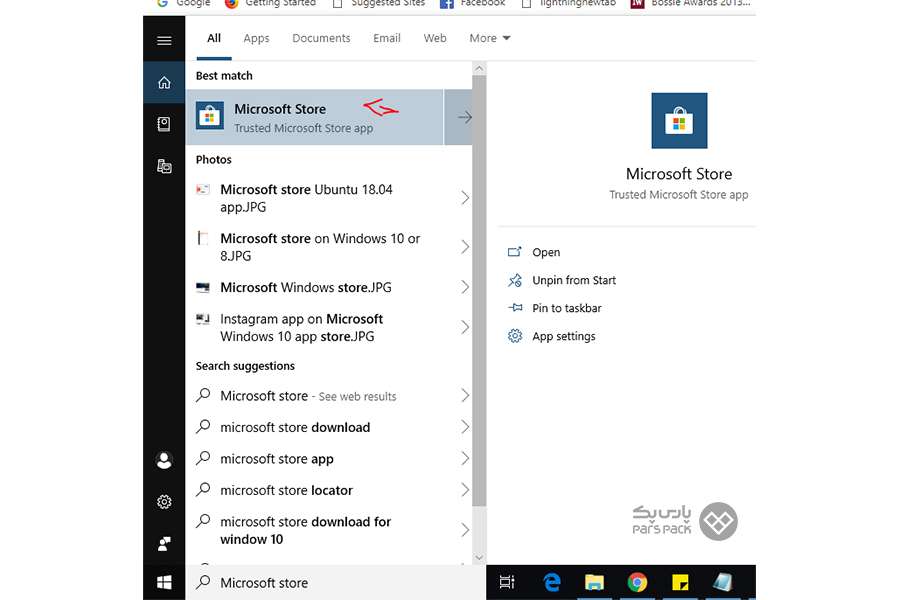The width and height of the screenshot is (900, 600).
Task: Launch Microsoft Edge from the taskbar
Action: coord(551,582)
